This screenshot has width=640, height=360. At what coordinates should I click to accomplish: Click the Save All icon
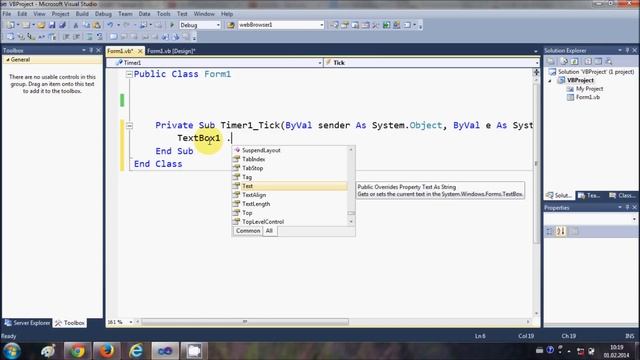click(62, 25)
